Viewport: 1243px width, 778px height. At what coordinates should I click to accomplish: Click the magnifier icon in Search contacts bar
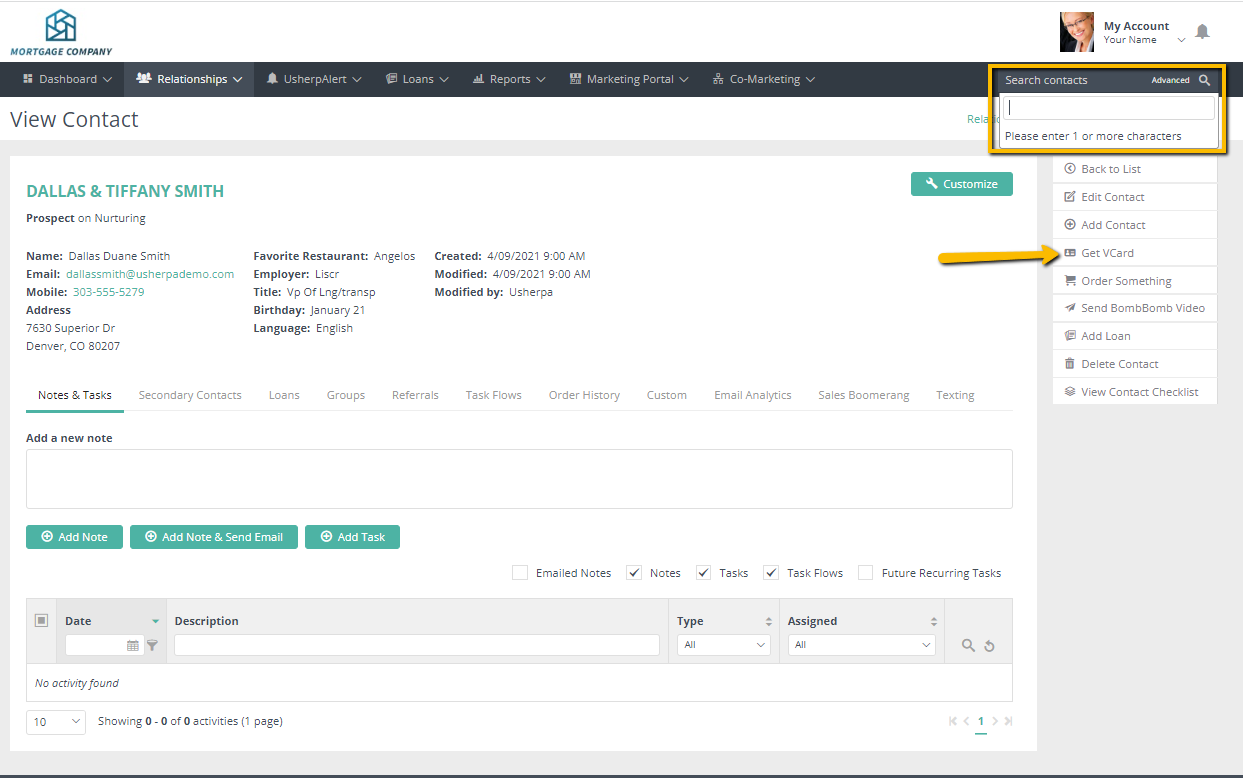pyautogui.click(x=1205, y=80)
